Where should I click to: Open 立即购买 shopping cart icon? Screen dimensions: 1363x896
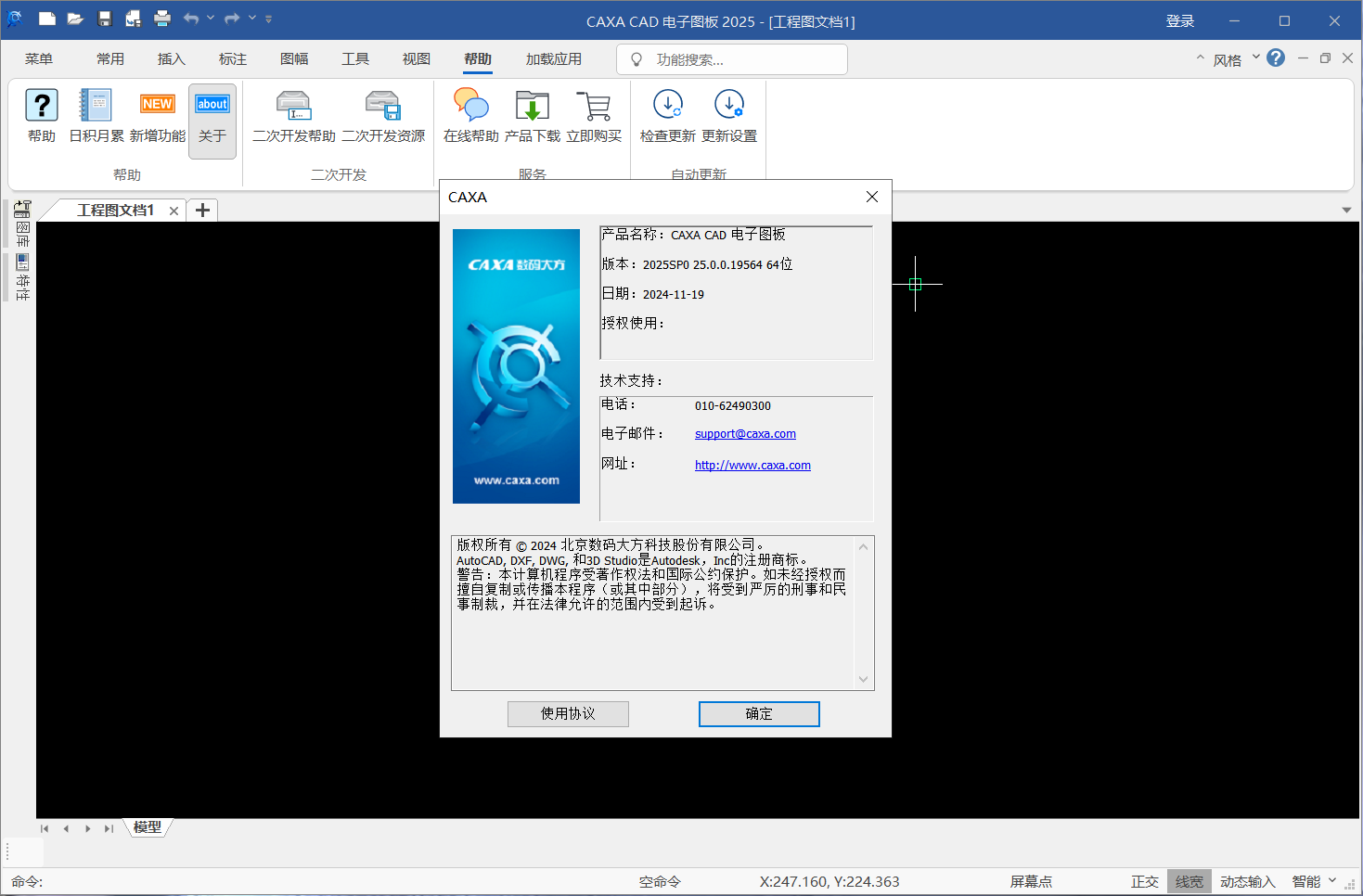[595, 116]
